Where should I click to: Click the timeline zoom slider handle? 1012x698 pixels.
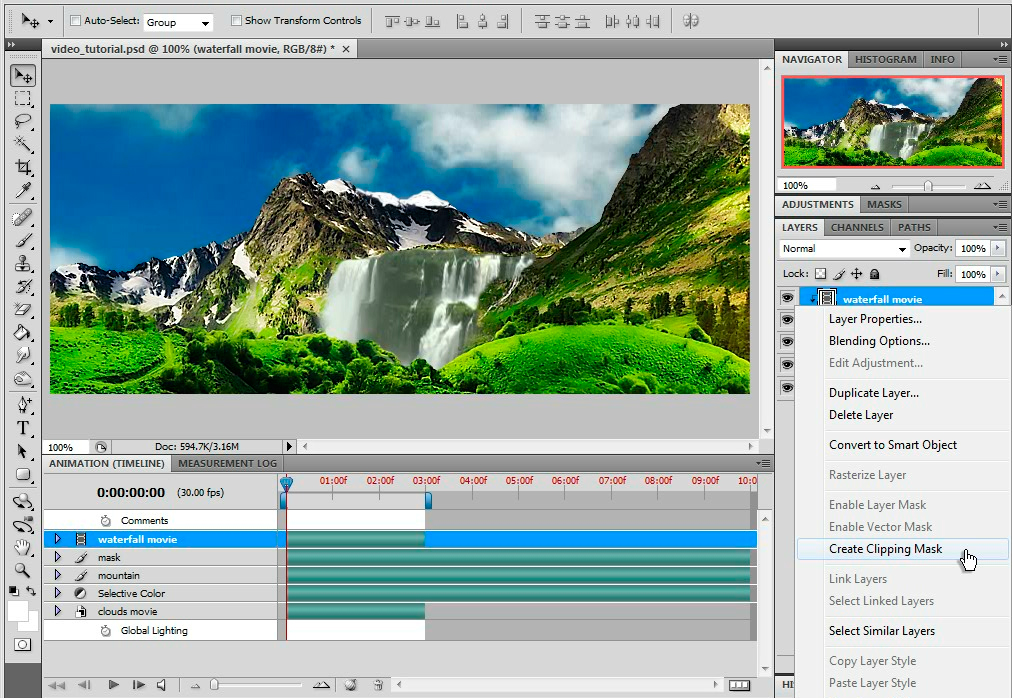(x=214, y=684)
